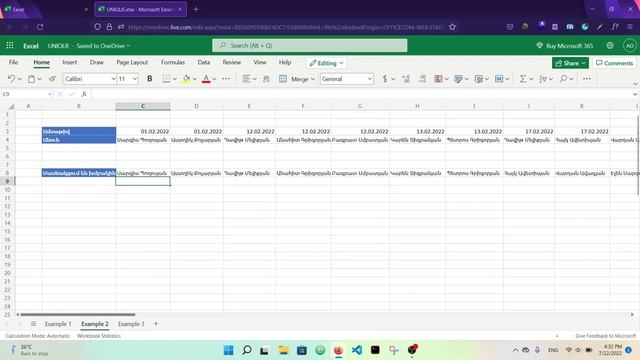Open Conditional Formatting icon

point(438,79)
